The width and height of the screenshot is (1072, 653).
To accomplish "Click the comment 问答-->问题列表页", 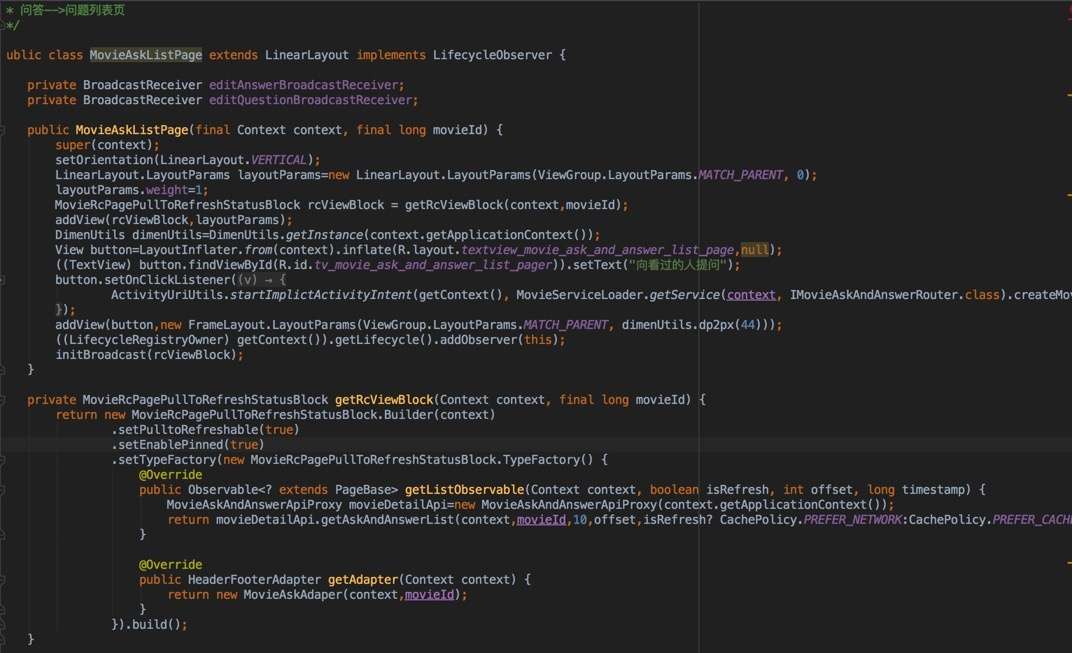I will [x=72, y=10].
